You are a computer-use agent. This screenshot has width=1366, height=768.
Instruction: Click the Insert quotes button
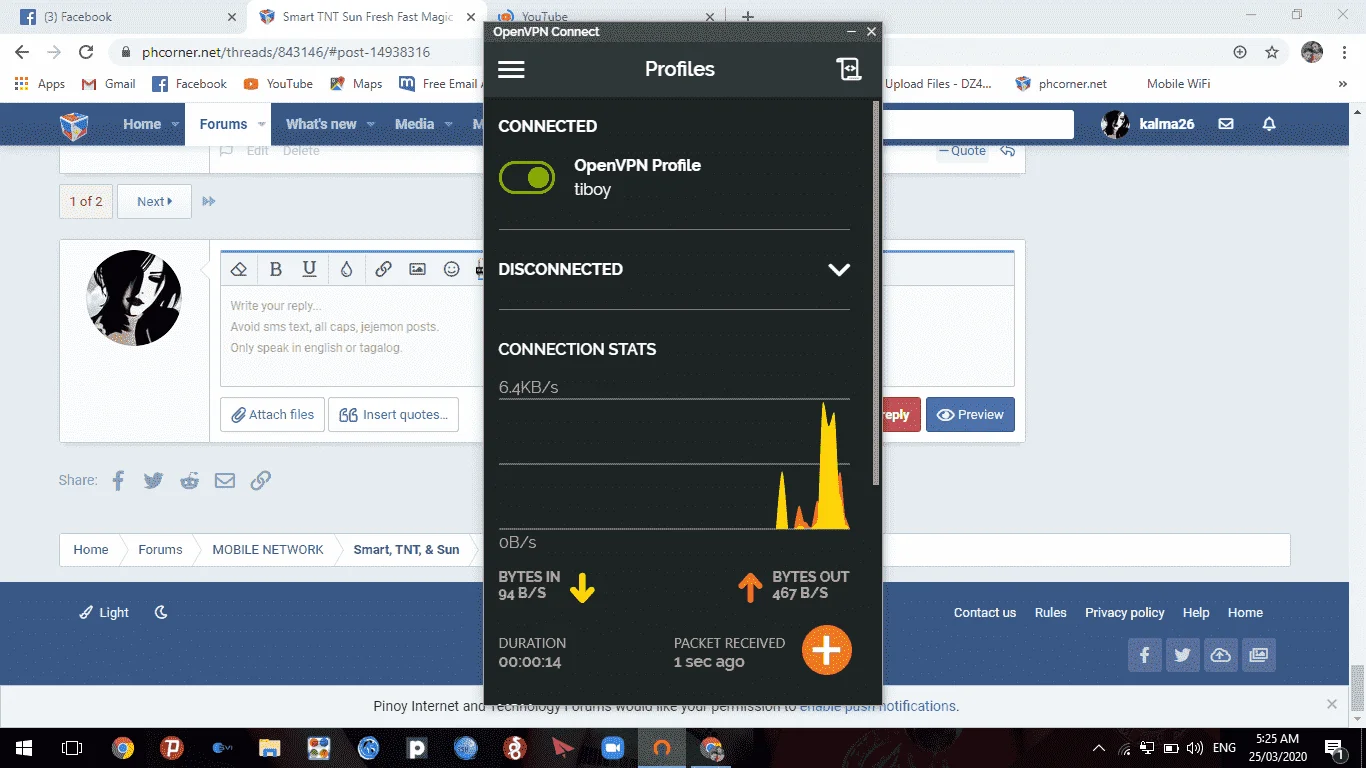tap(393, 415)
